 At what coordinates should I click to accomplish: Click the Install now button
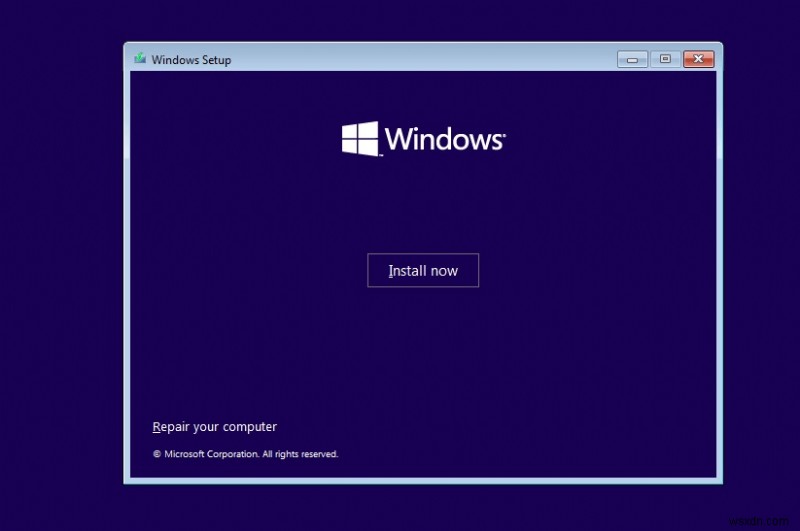pos(423,270)
